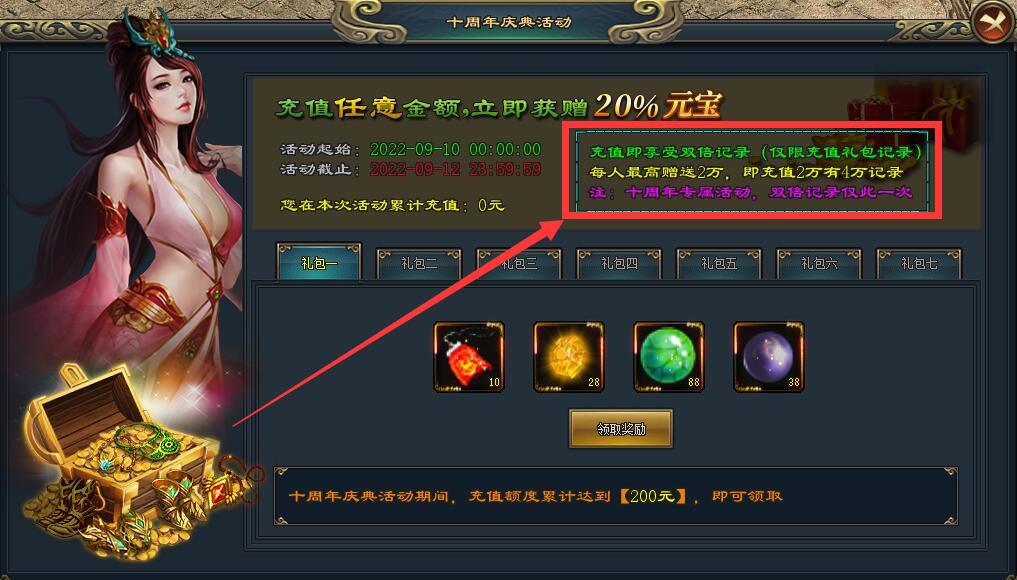The width and height of the screenshot is (1017, 580).
Task: Click the 十周年庆典活动 title header
Action: [x=509, y=22]
